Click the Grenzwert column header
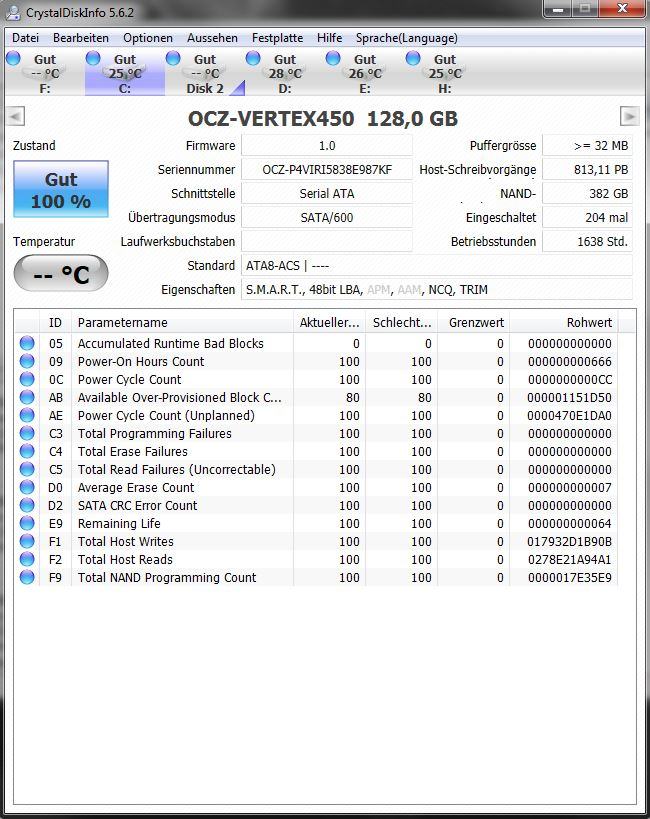The width and height of the screenshot is (650, 819). 474,323
